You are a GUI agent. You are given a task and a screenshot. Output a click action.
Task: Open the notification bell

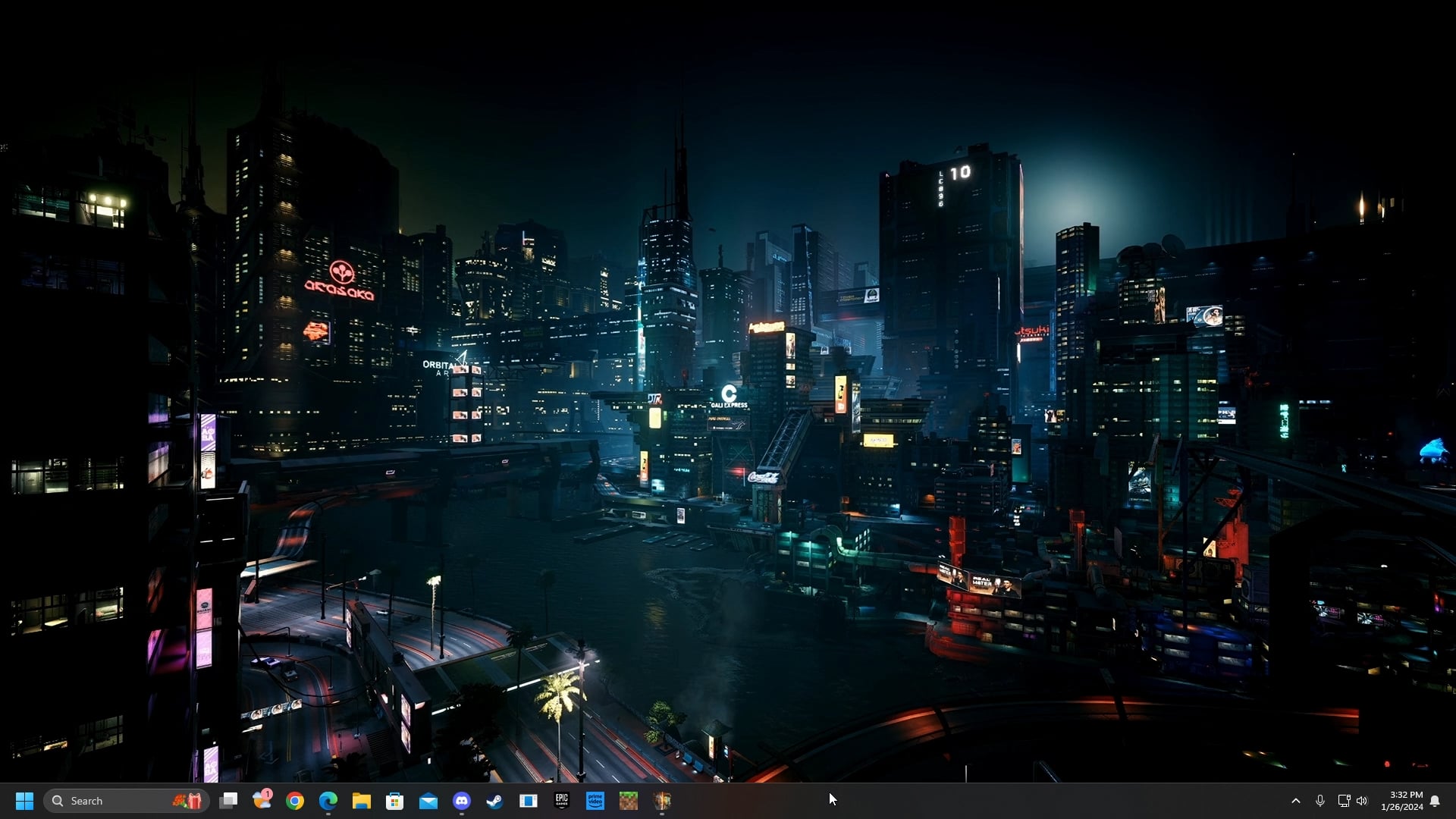(x=1435, y=801)
